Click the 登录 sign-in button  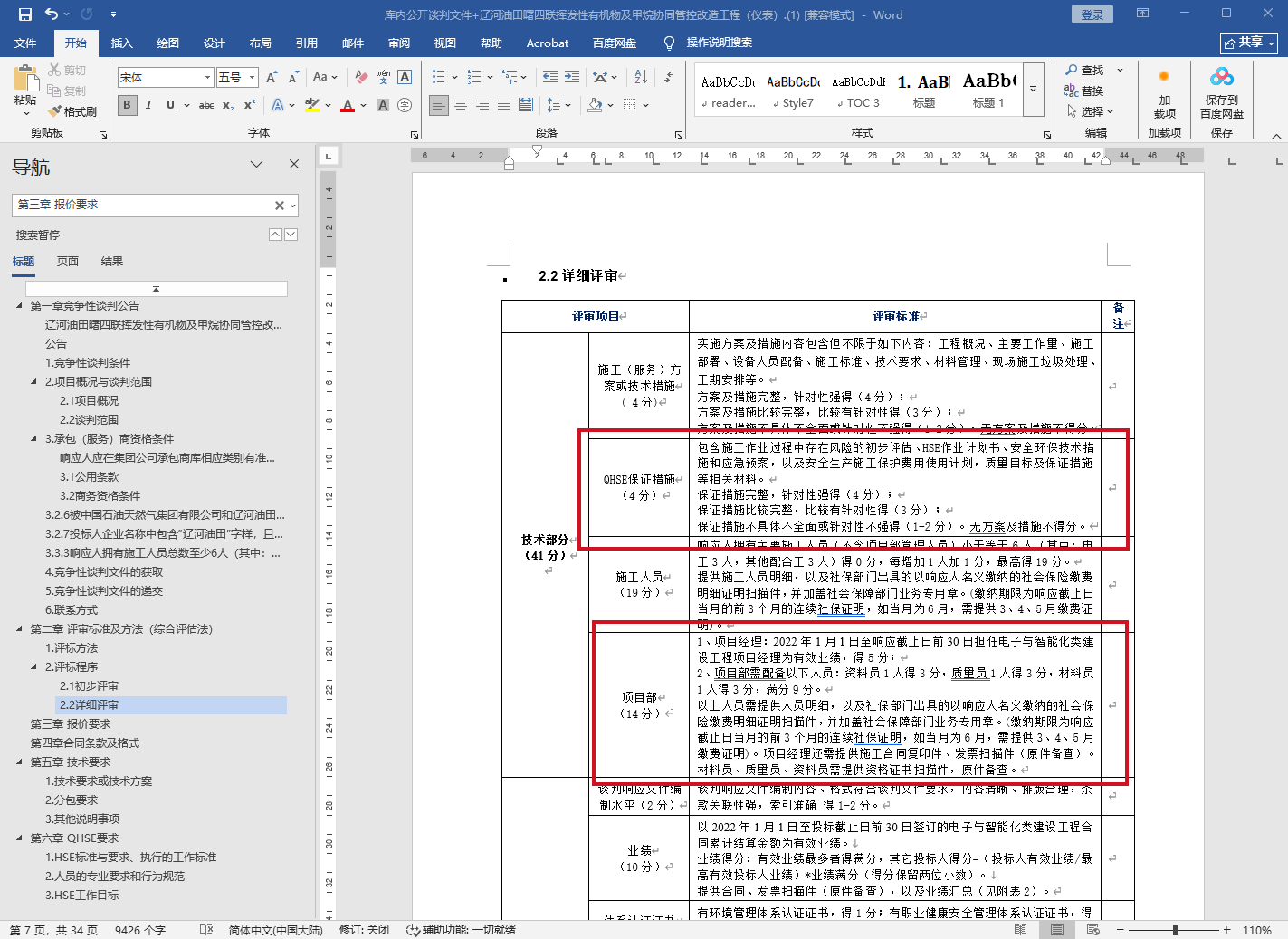pos(1092,14)
